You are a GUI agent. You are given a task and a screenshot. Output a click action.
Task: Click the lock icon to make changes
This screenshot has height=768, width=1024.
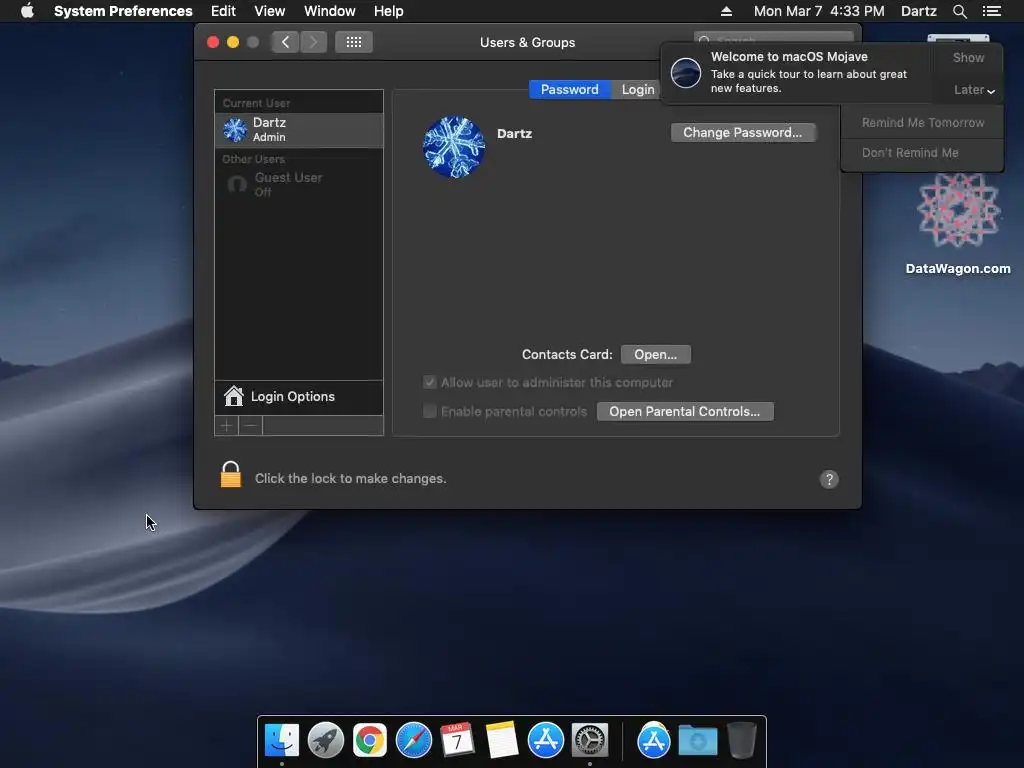tap(231, 475)
